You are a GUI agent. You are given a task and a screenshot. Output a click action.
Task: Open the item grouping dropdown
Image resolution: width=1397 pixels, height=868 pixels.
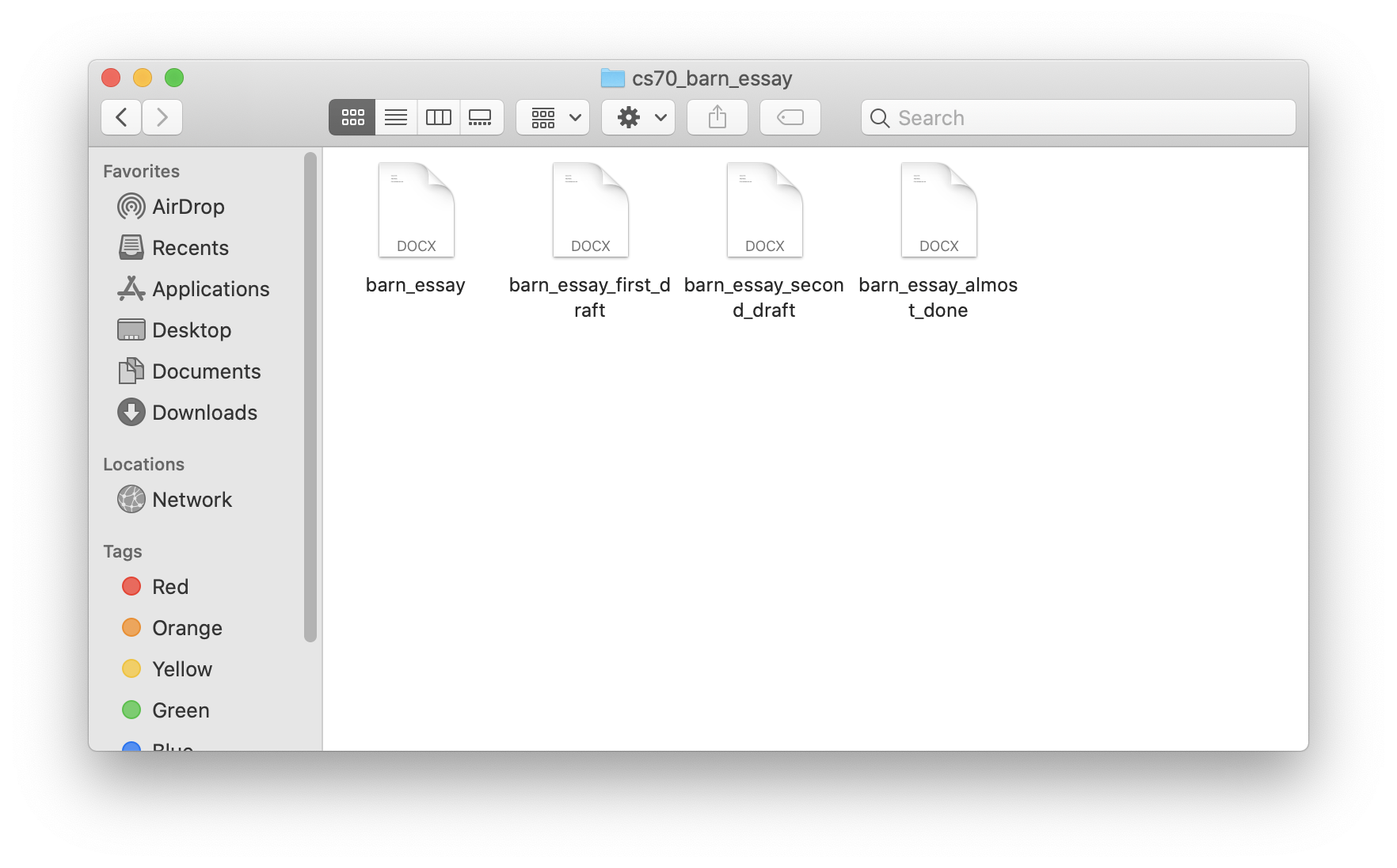(552, 117)
